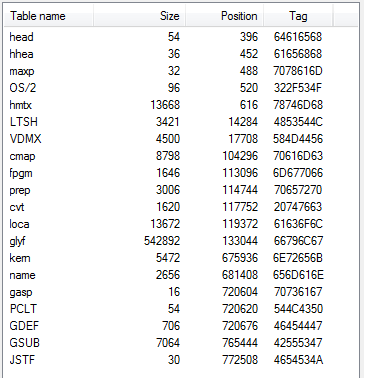Sort by the Table name column header
This screenshot has height=386, width=365.
pos(49,16)
